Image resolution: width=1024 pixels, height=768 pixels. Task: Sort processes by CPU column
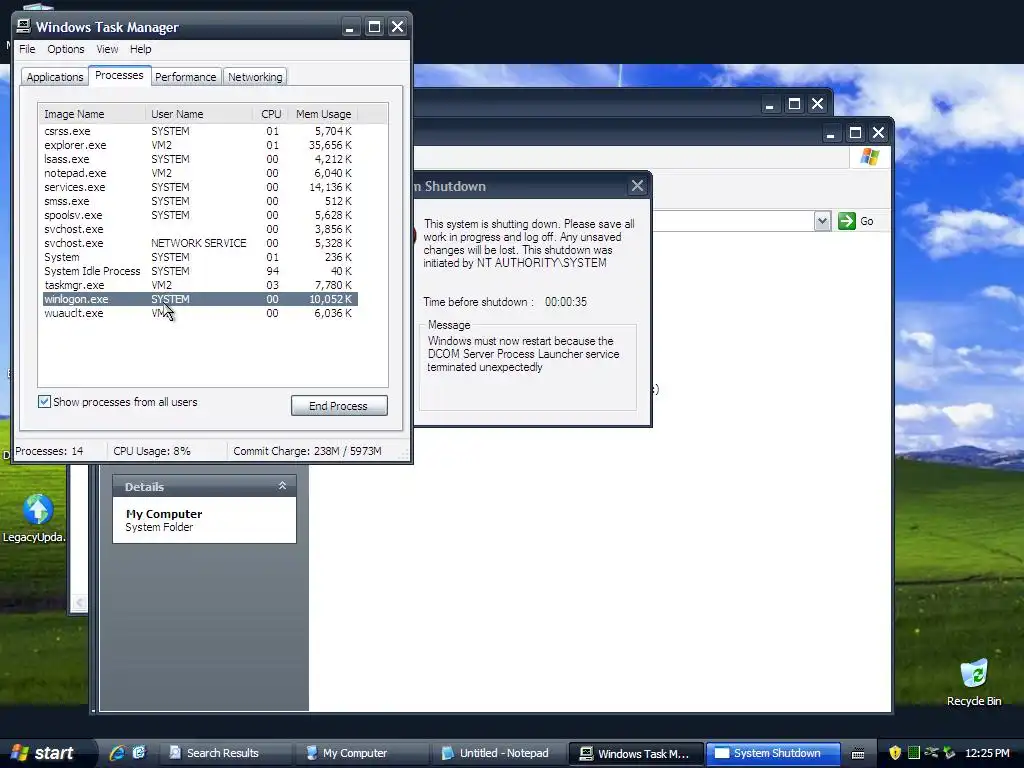(x=270, y=114)
